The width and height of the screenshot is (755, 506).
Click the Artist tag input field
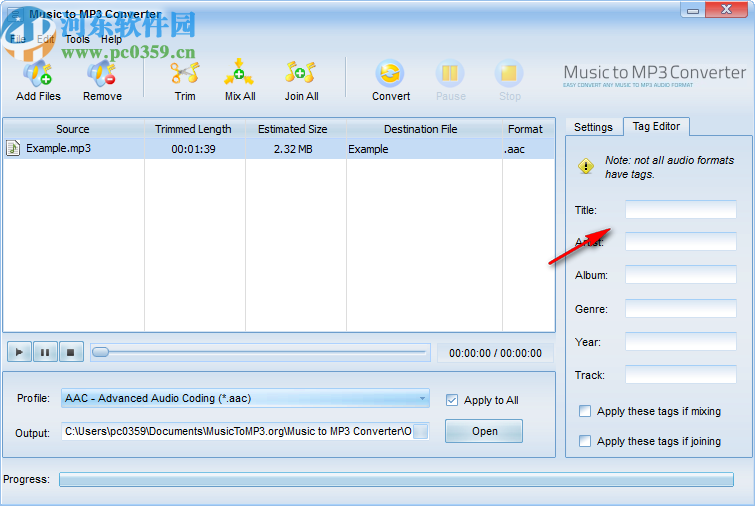tap(681, 242)
